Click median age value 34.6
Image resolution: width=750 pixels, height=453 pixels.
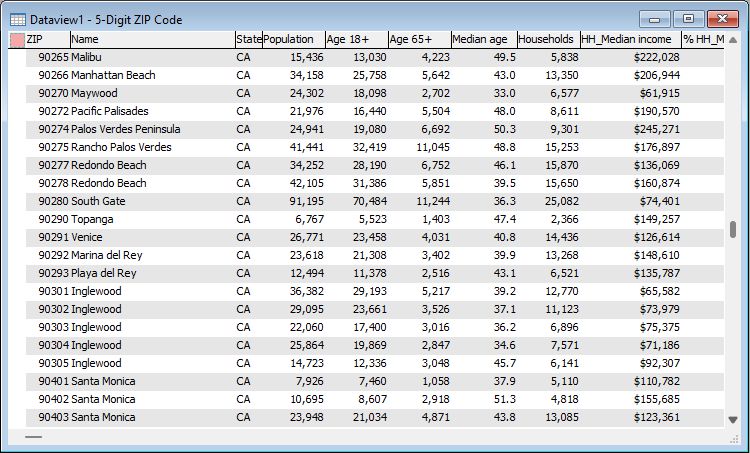click(x=505, y=345)
